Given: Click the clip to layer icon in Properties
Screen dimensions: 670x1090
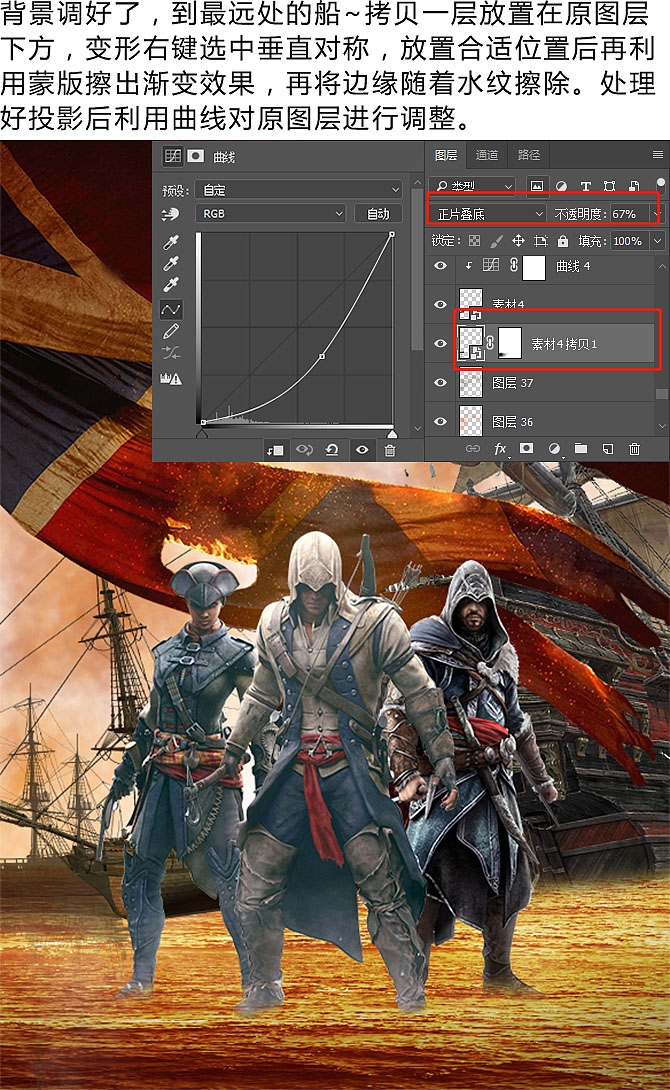Looking at the screenshot, I should 275,450.
